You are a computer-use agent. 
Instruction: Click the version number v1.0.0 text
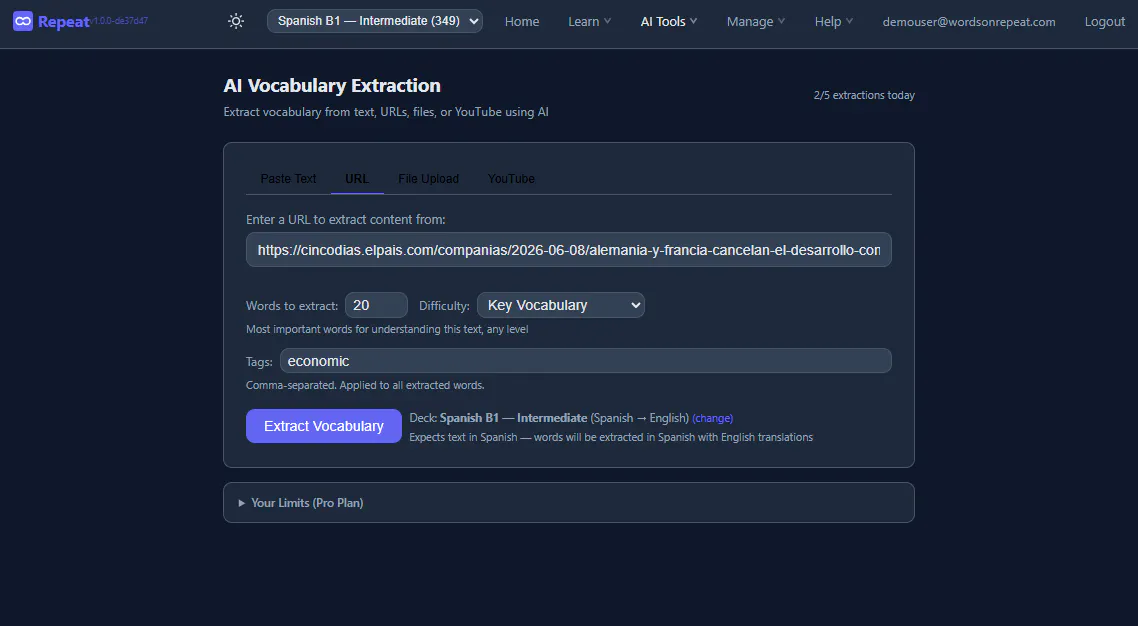pyautogui.click(x=120, y=20)
